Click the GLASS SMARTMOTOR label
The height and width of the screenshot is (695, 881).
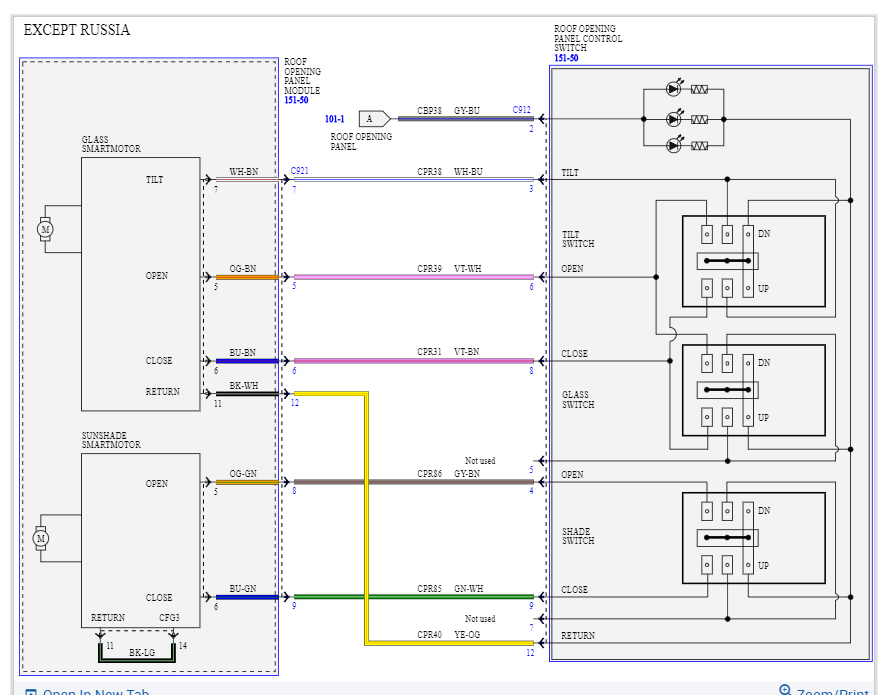tap(111, 144)
